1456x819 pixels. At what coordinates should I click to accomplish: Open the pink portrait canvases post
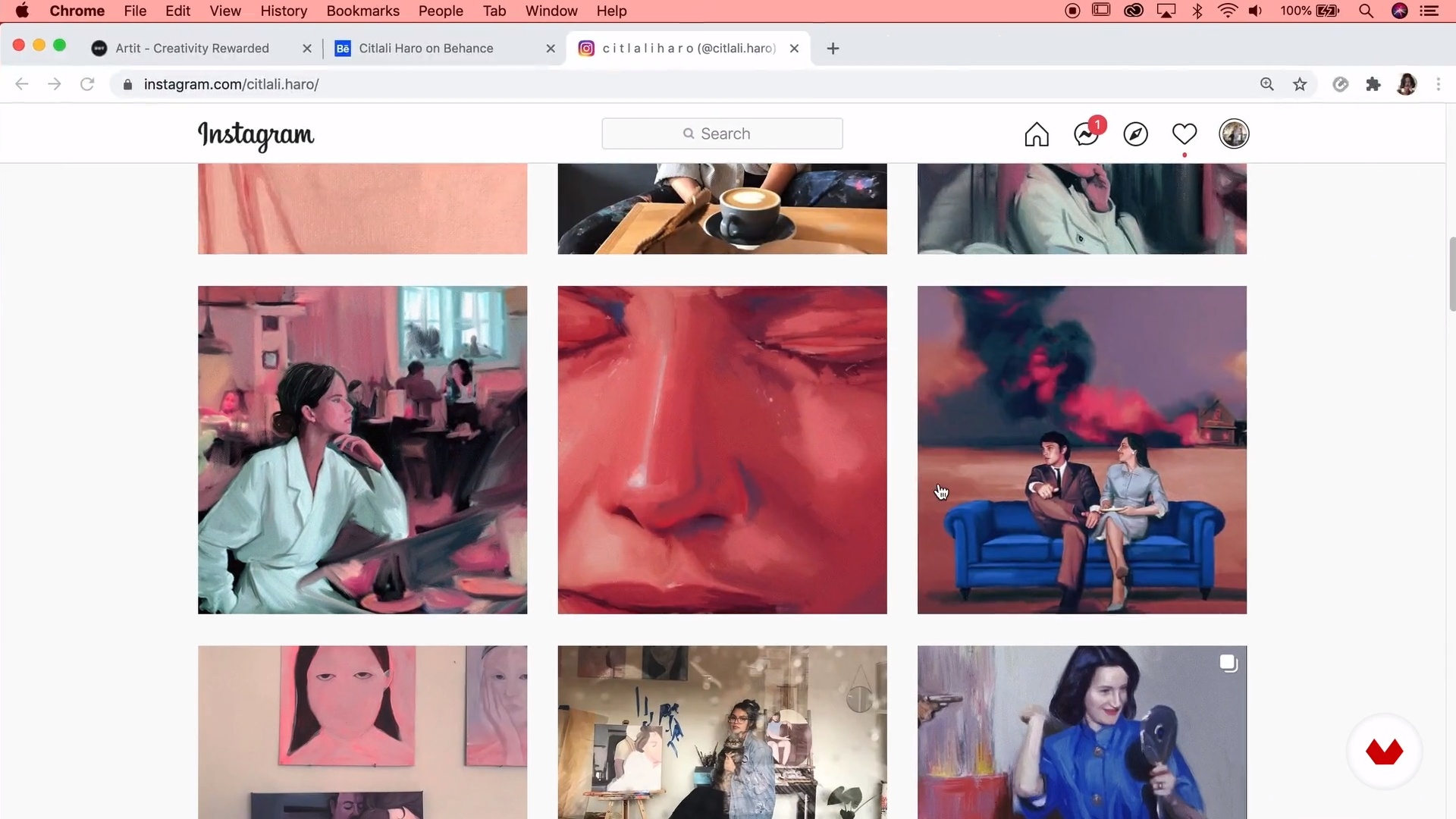(x=362, y=732)
